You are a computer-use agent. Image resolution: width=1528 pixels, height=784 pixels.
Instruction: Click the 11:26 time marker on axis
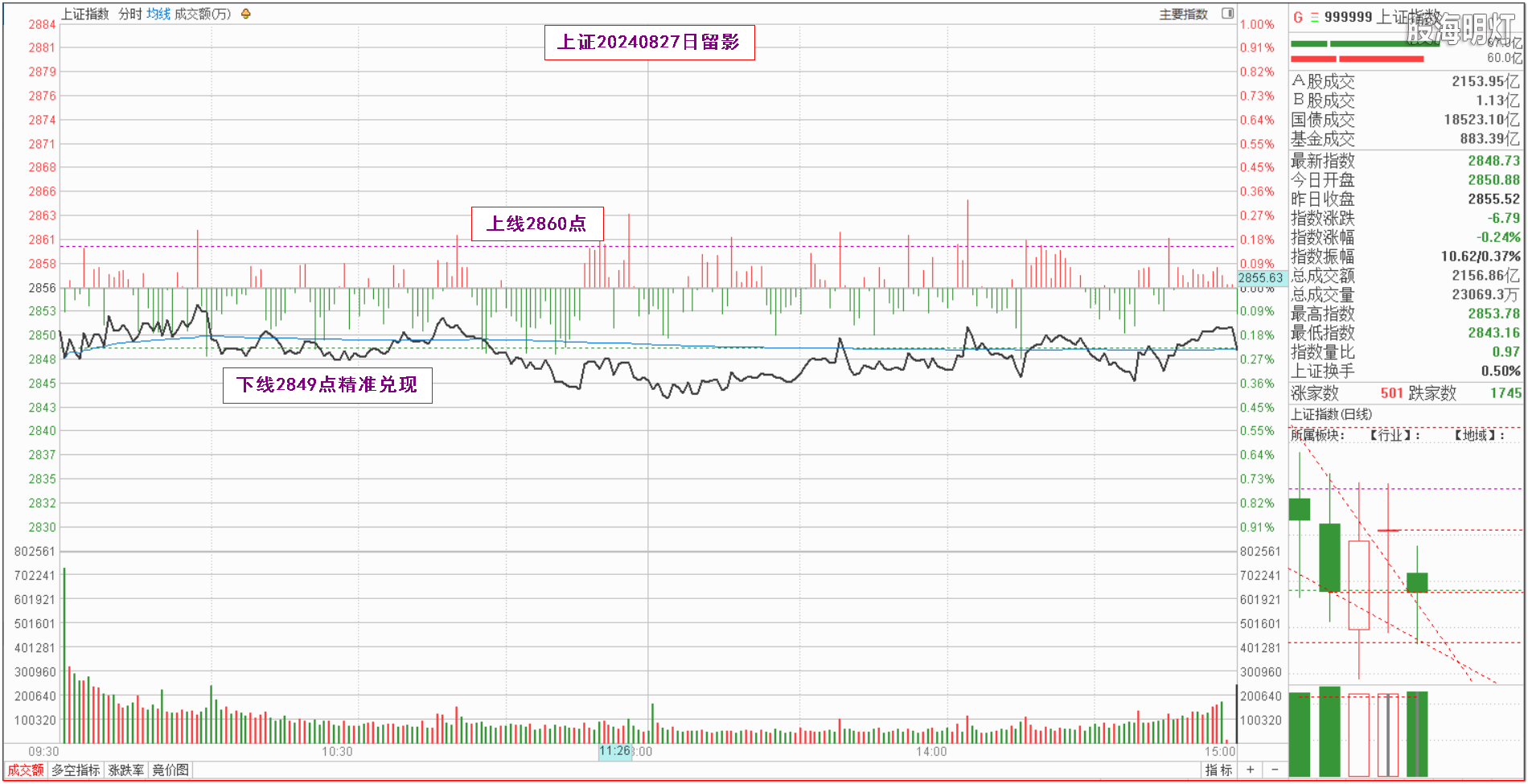615,751
